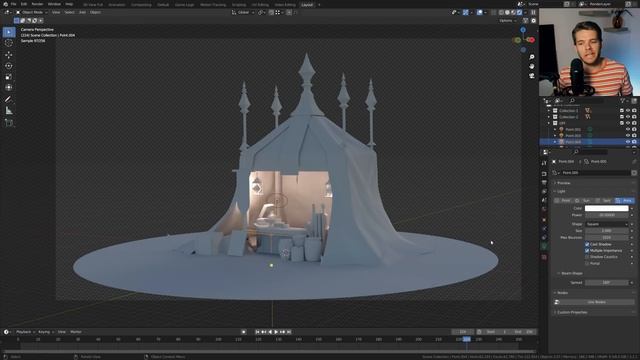640x360 pixels.
Task: Set light type to Spot
Action: click(x=604, y=200)
